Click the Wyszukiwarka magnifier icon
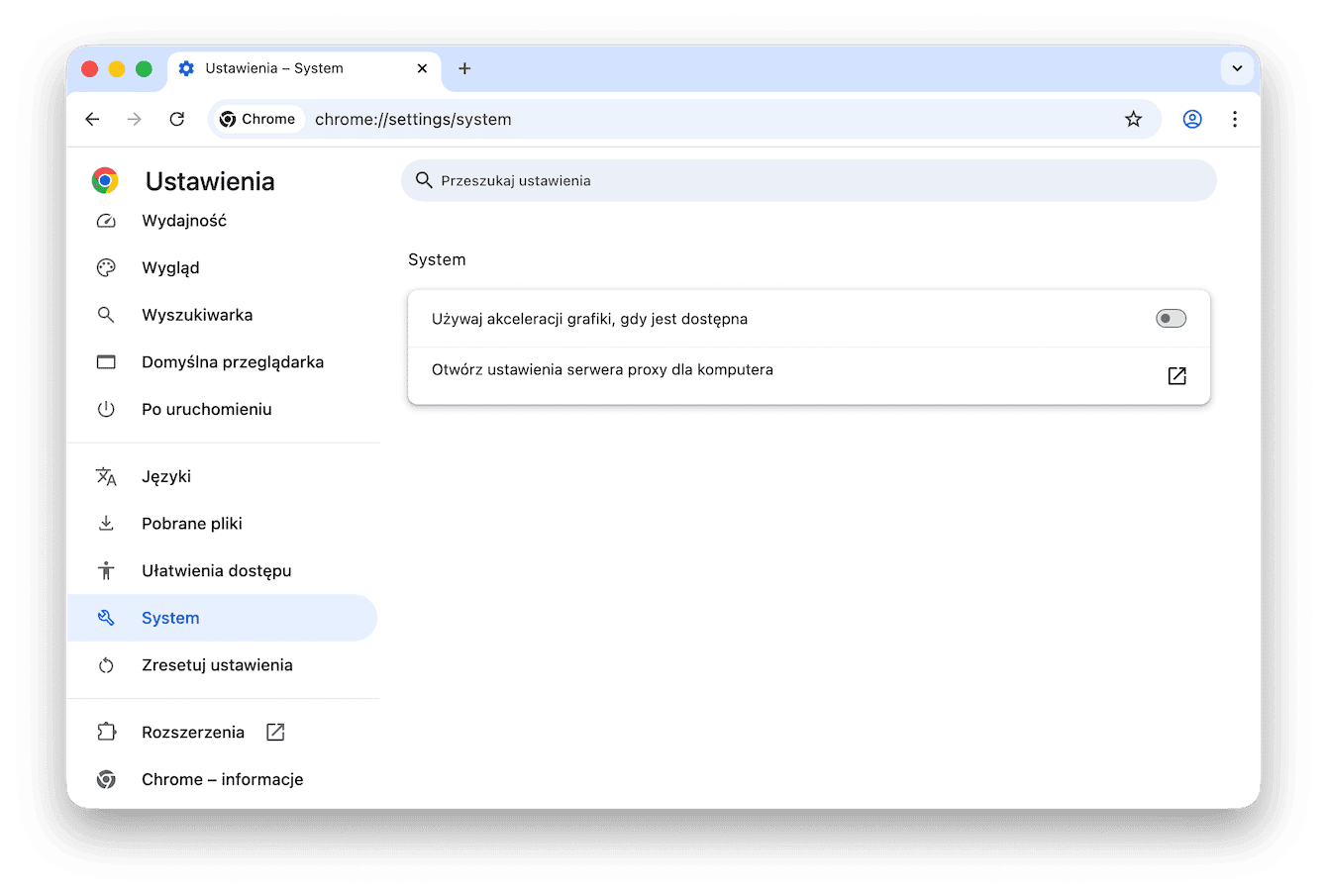 (x=106, y=315)
